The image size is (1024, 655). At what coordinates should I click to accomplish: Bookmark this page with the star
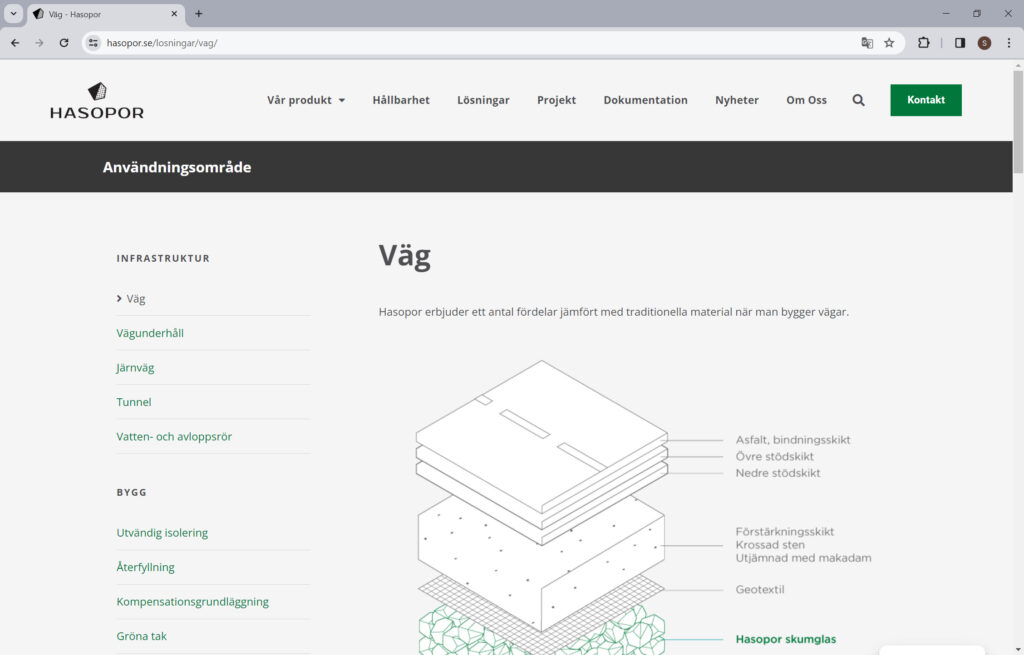[889, 43]
